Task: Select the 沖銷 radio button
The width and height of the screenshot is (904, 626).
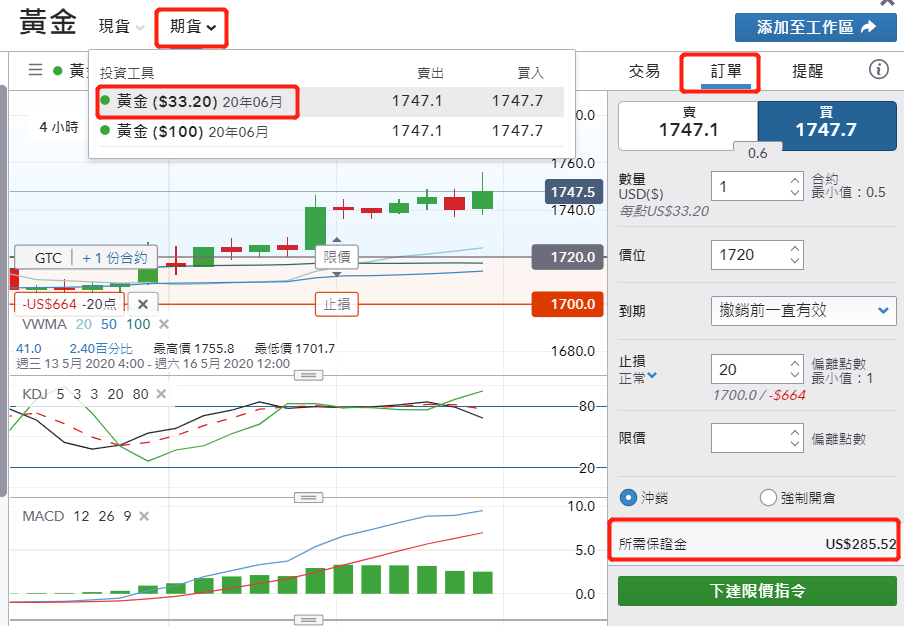Action: click(628, 497)
